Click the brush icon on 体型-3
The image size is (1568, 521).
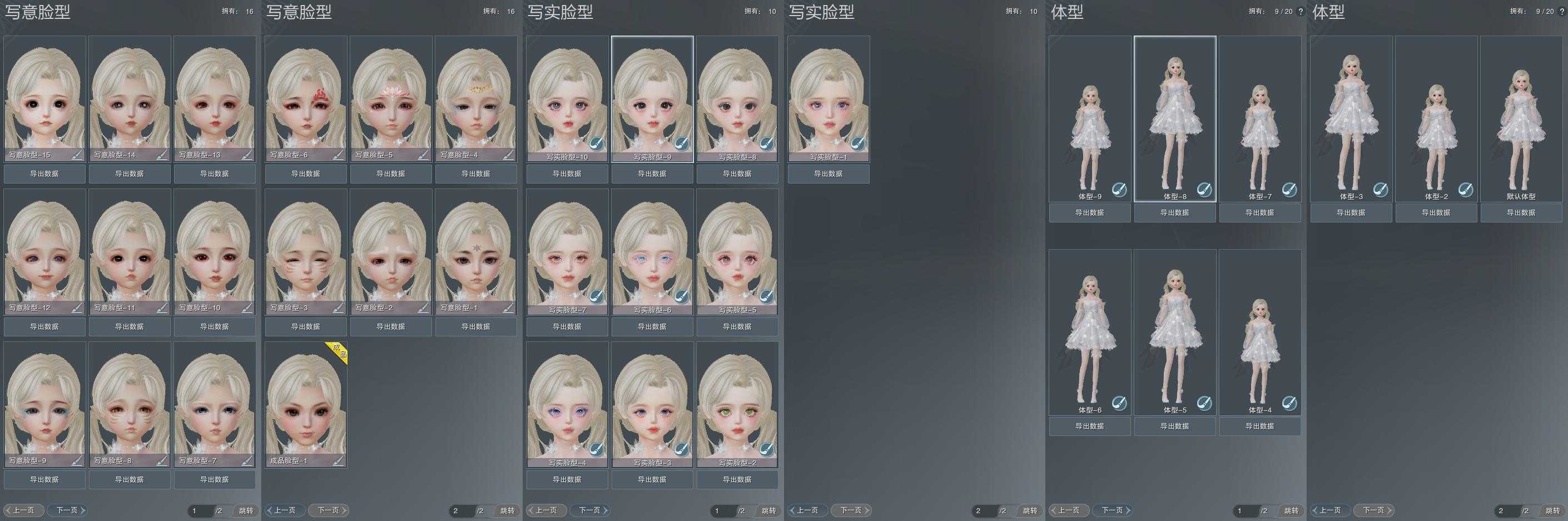[1381, 189]
